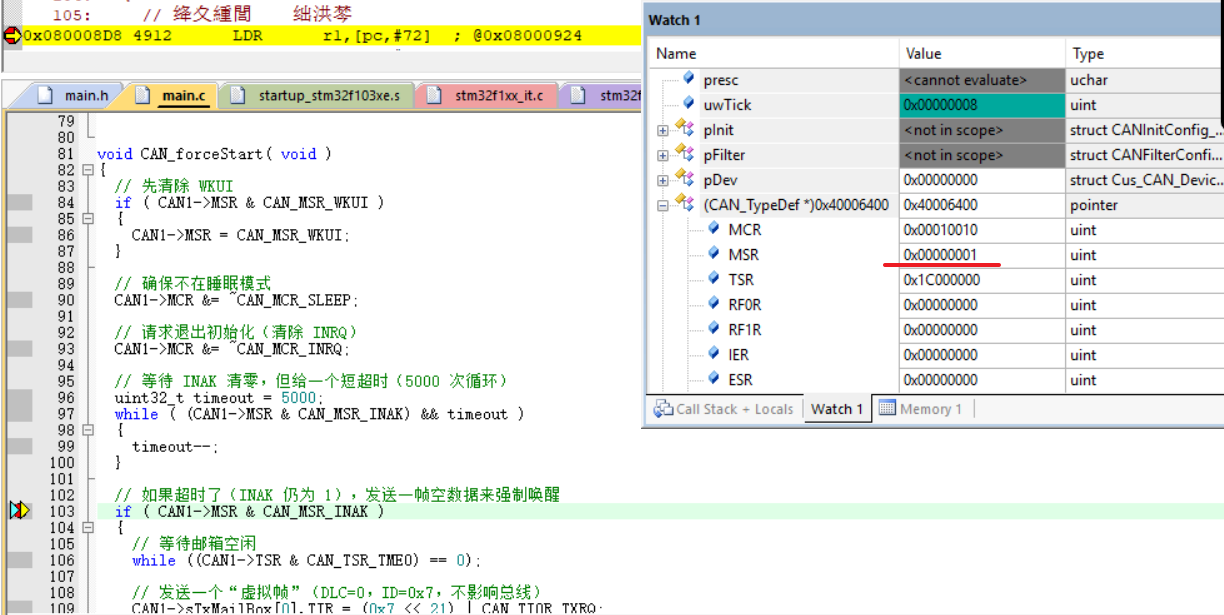Click the Call Stack + Locals tab icon

(663, 409)
